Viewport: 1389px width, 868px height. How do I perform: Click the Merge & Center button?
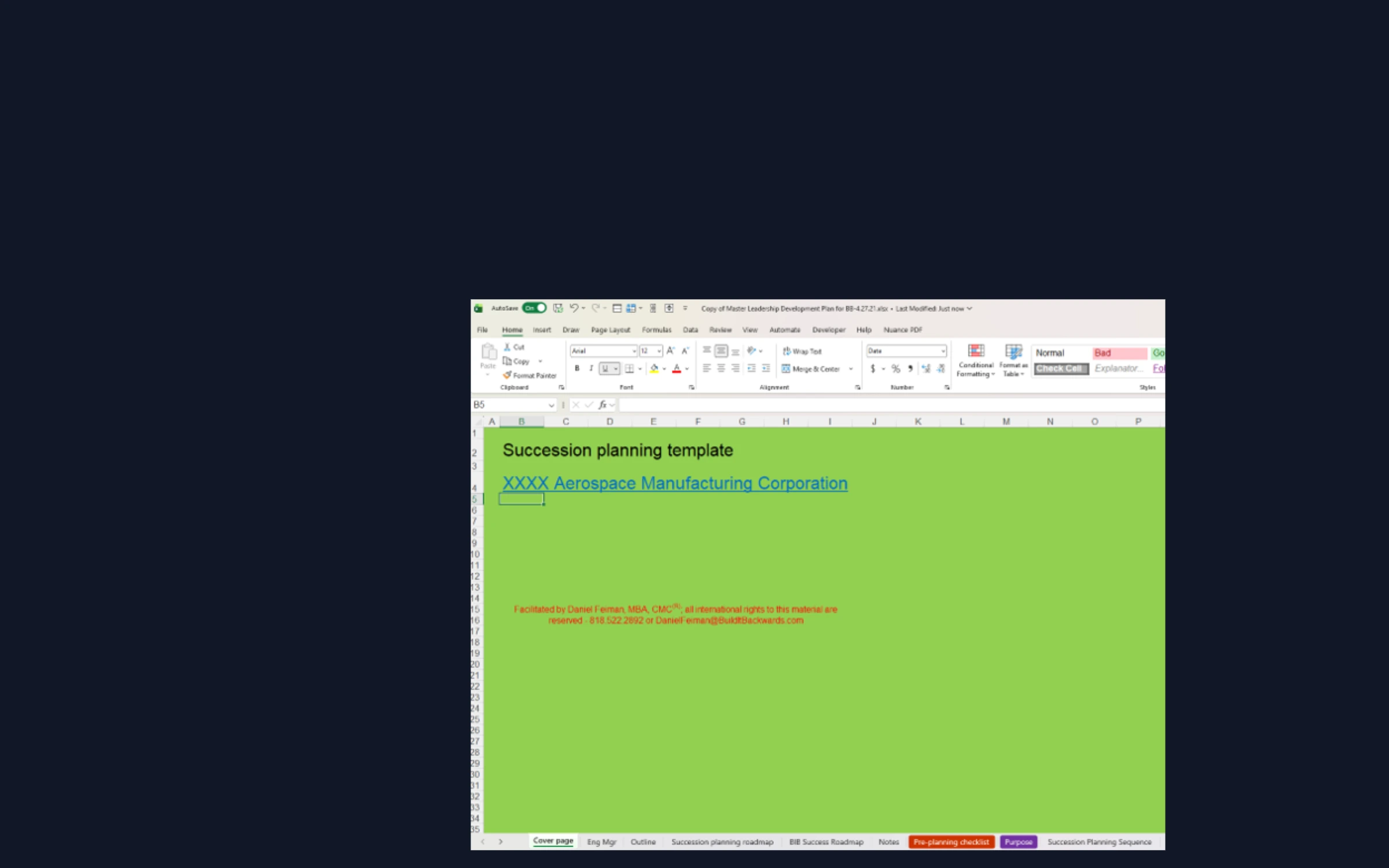811,369
